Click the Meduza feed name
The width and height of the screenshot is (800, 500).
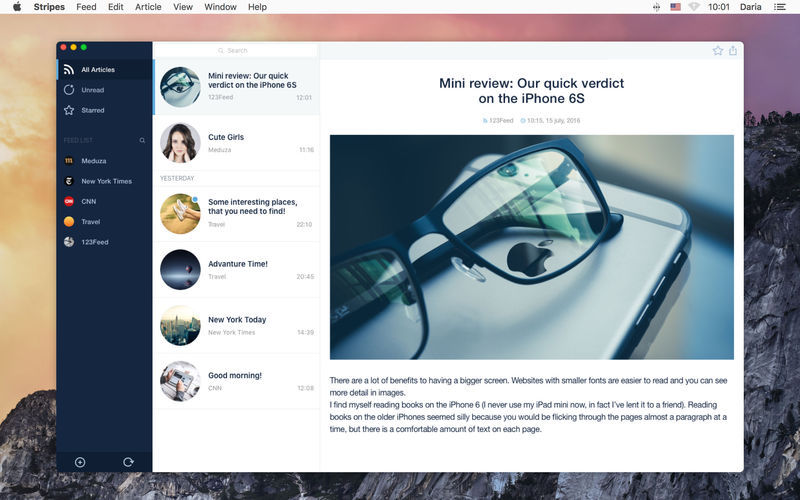(94, 161)
